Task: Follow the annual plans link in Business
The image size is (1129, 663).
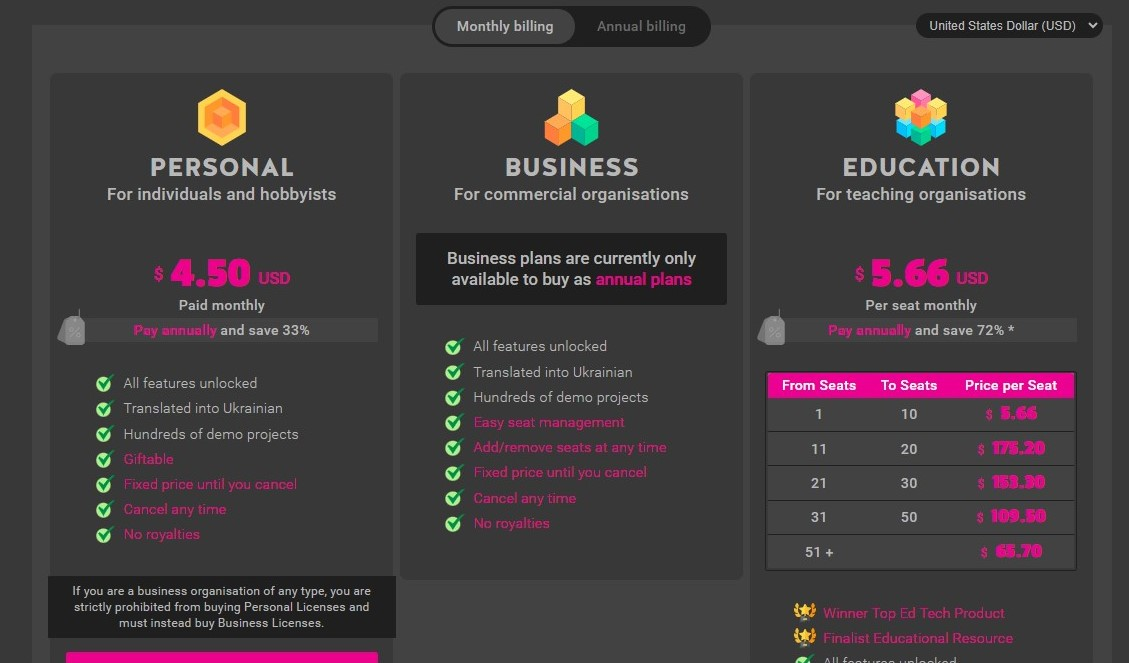Action: click(643, 279)
